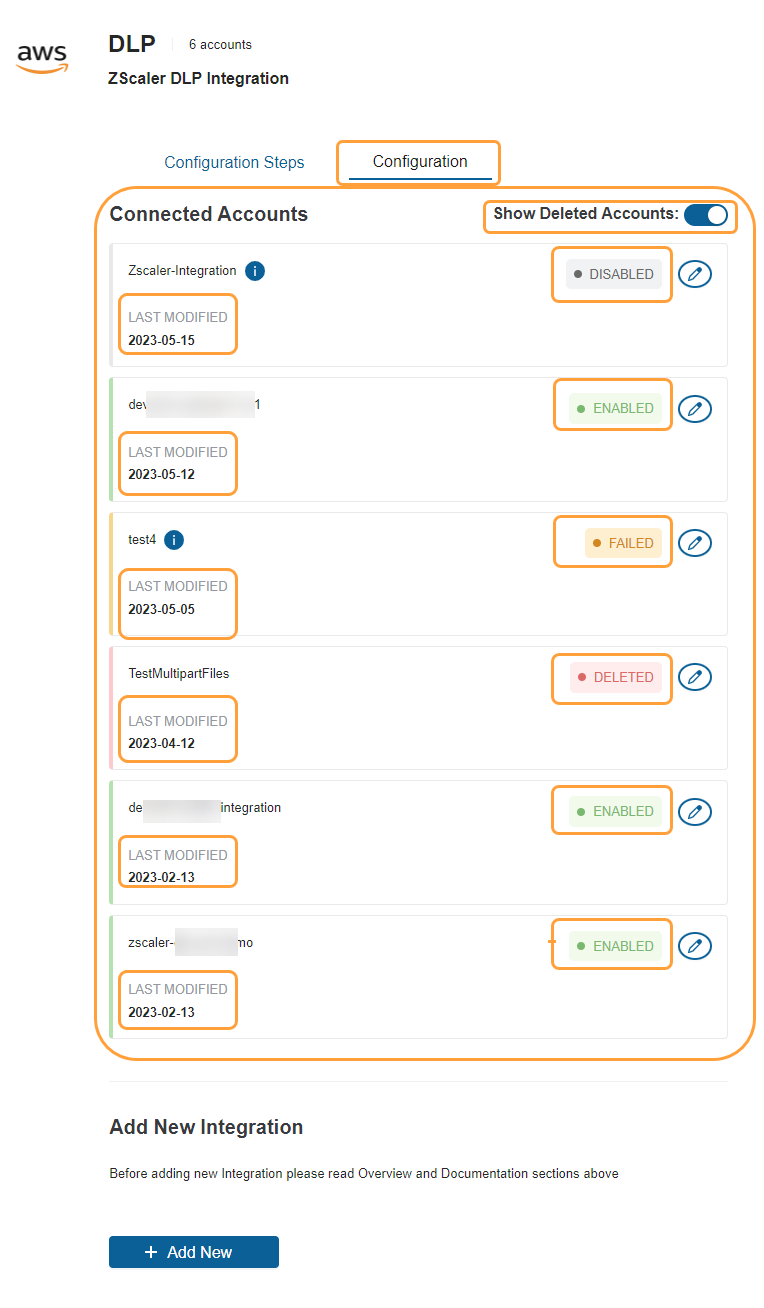Select the Configuration tab
The height and width of the screenshot is (1308, 764).
coord(420,162)
